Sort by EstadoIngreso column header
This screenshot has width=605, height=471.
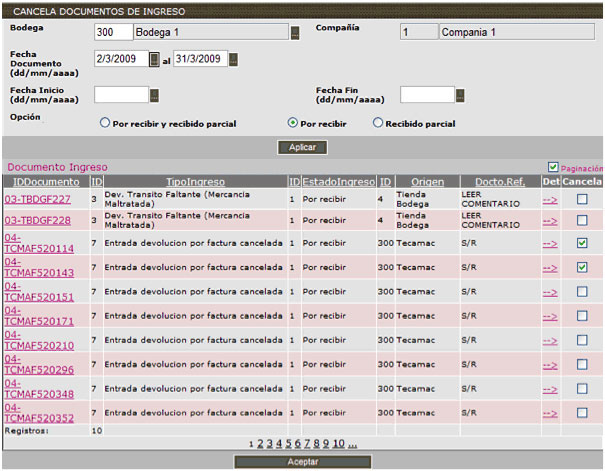tap(338, 182)
